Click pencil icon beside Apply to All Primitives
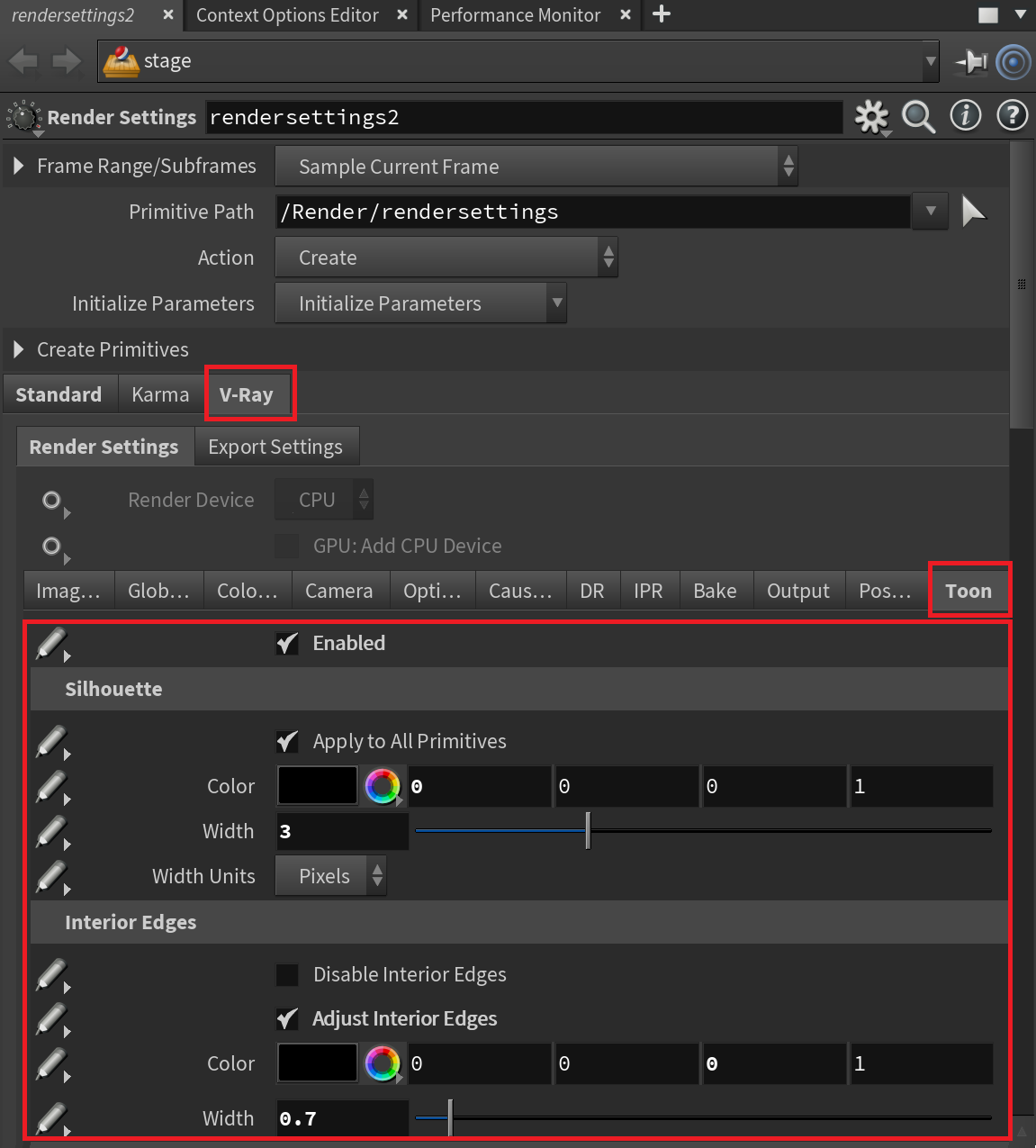The height and width of the screenshot is (1148, 1036). (x=52, y=742)
